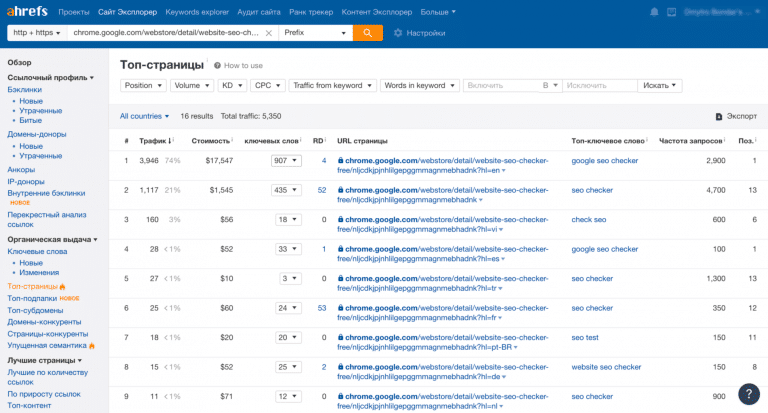The width and height of the screenshot is (768, 413).
Task: Open the Искать search scope dropdown
Action: click(x=659, y=85)
